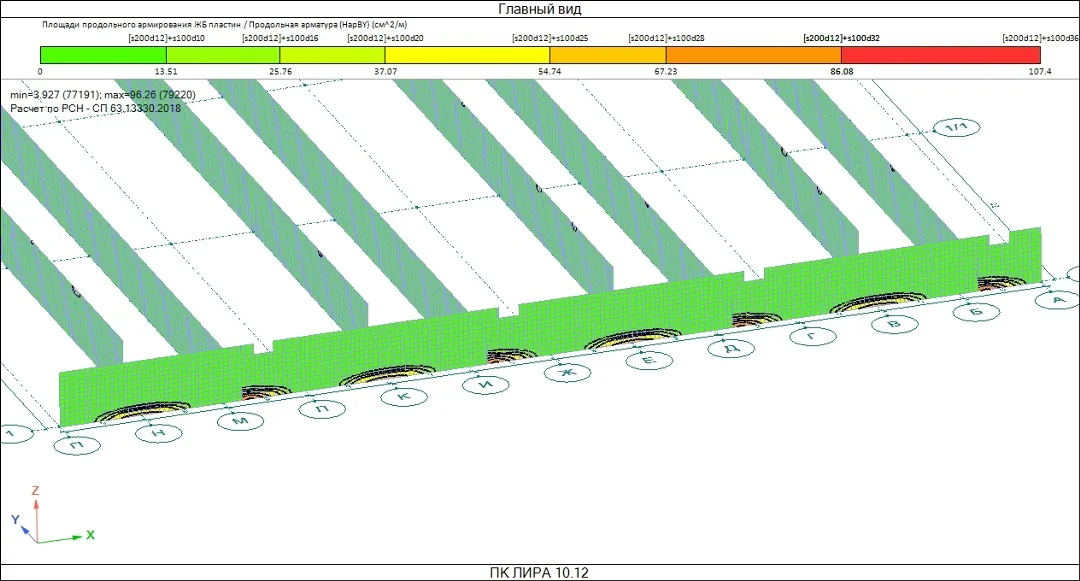
Task: Click the legend maximum value 107.4
Action: coord(1040,71)
